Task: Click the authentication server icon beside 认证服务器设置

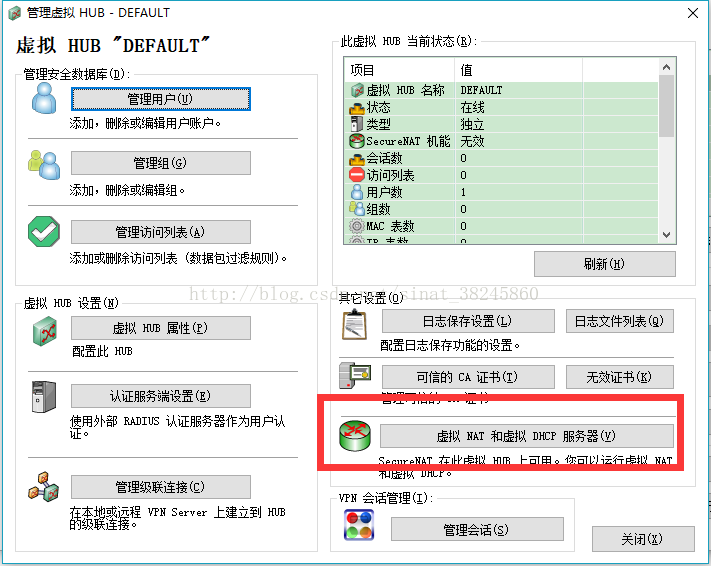Action: [45, 397]
